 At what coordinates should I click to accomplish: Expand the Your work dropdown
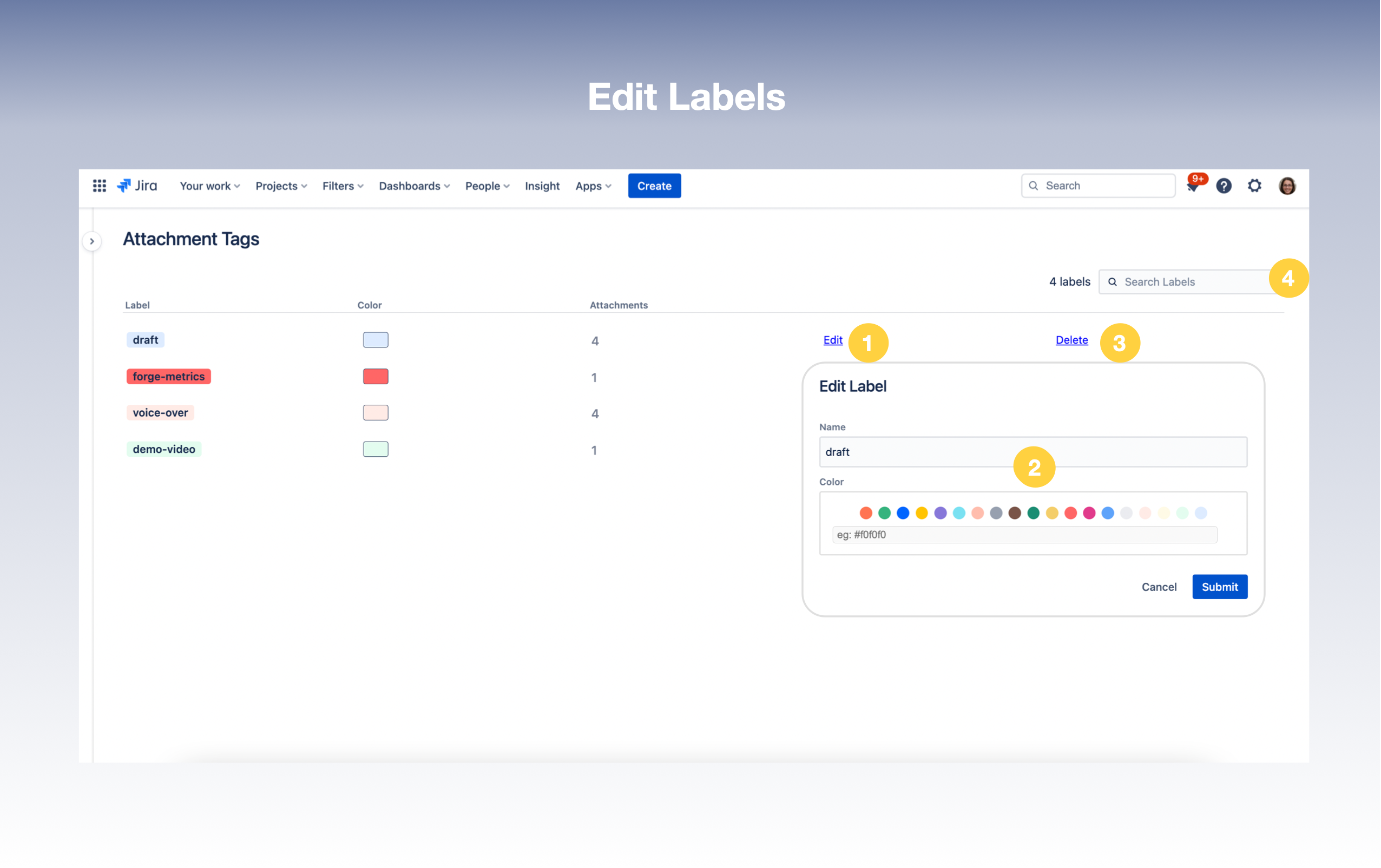209,186
